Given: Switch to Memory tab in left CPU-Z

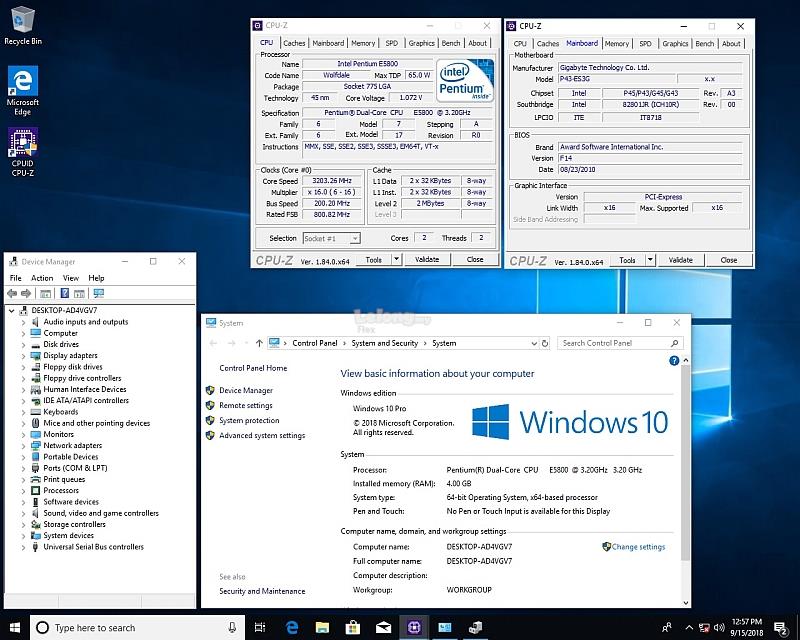Looking at the screenshot, I should [x=363, y=43].
